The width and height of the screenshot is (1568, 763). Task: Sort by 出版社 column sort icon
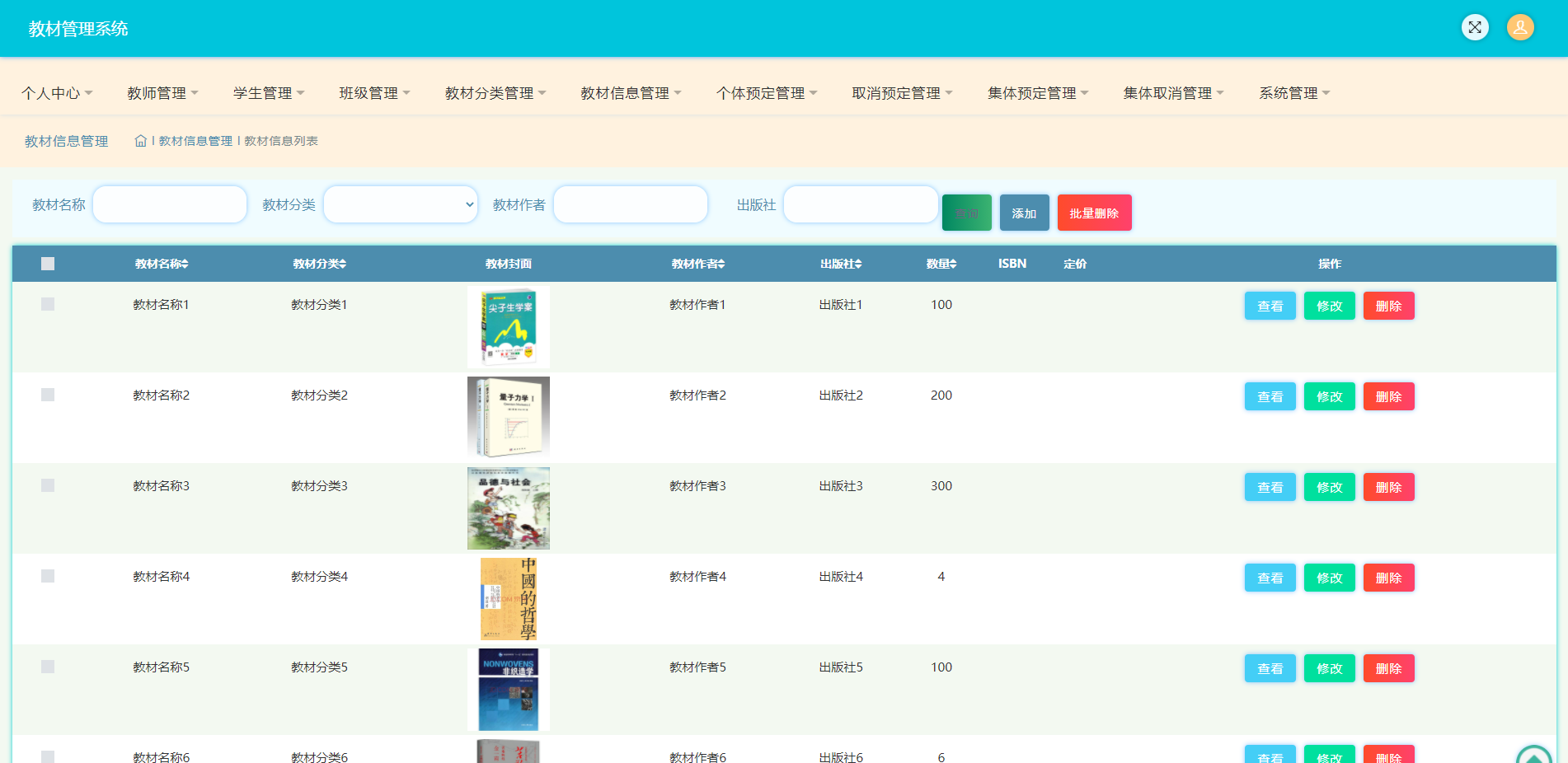pyautogui.click(x=858, y=264)
